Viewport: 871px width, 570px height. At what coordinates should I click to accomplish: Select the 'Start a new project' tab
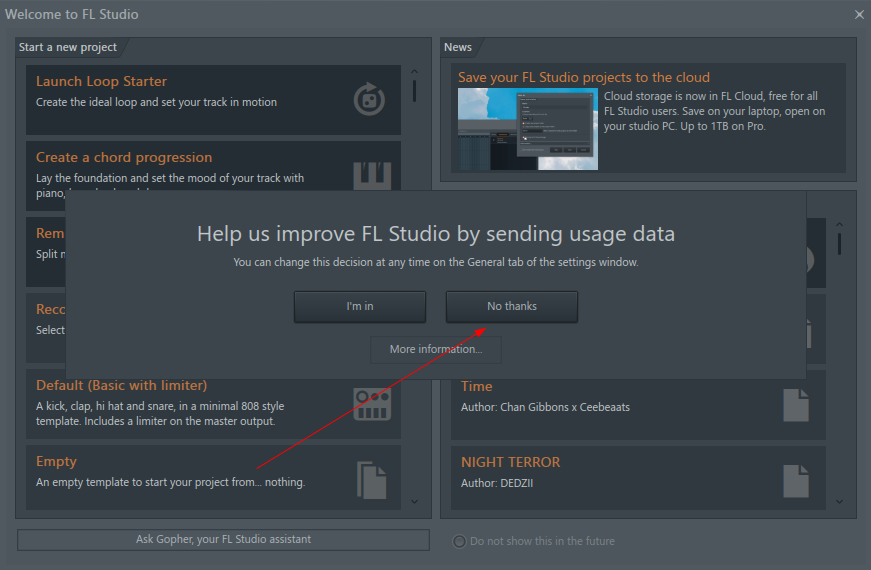coord(68,47)
